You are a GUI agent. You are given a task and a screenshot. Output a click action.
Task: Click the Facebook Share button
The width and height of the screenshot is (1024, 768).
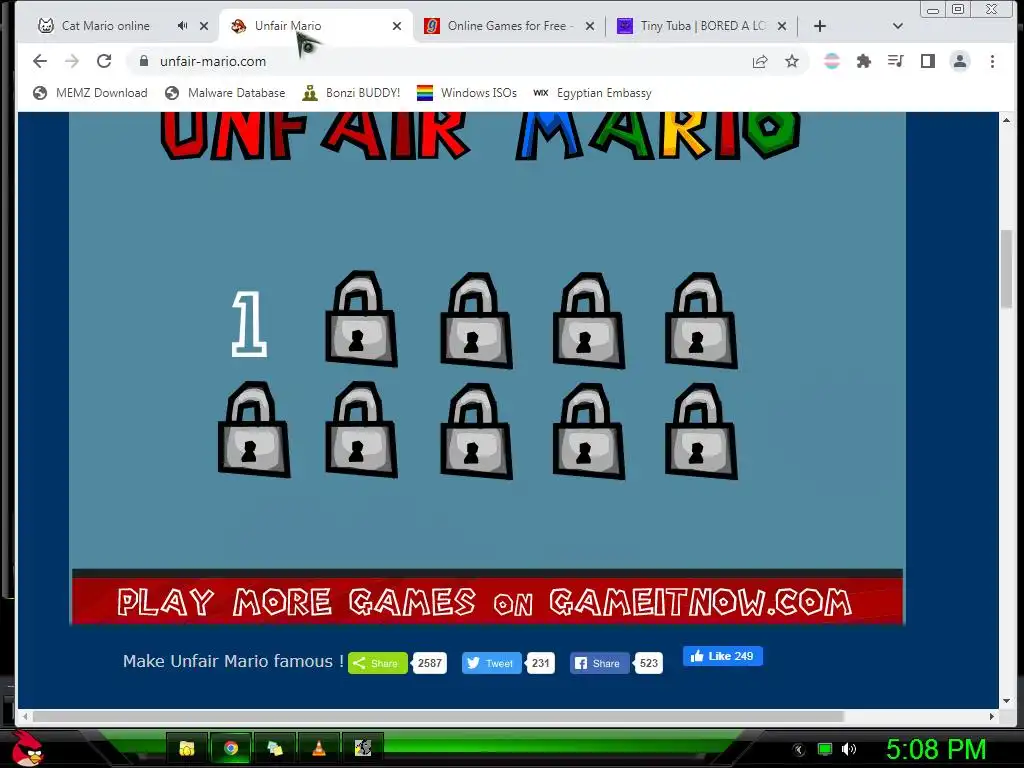point(599,663)
